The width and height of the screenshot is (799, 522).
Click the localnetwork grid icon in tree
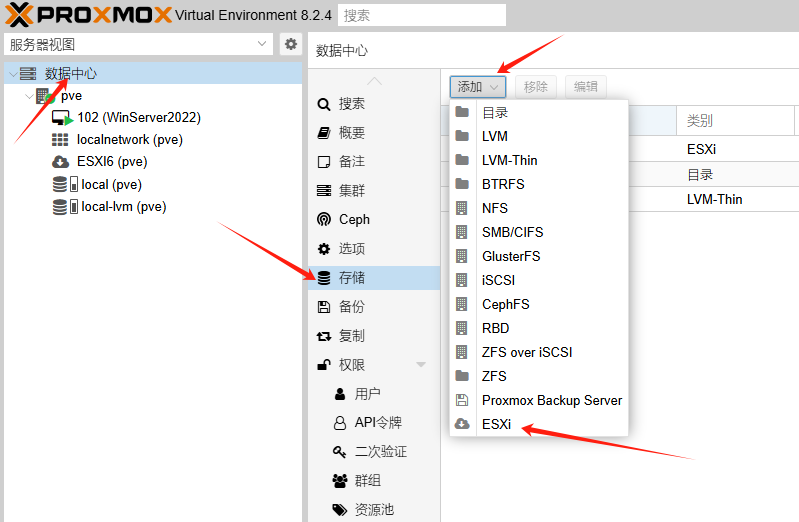click(x=60, y=140)
